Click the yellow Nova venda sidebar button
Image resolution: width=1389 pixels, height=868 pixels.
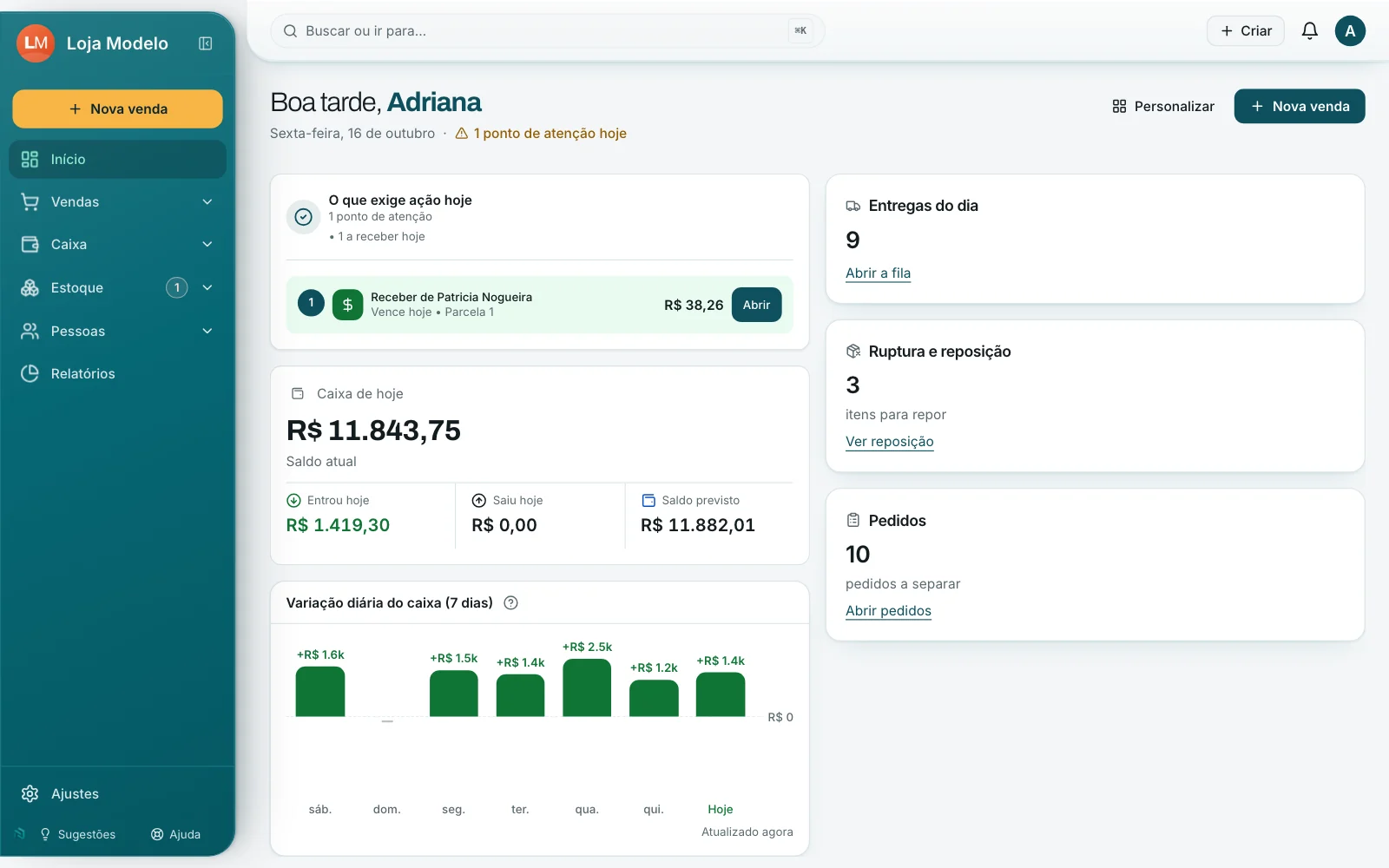[x=117, y=109]
